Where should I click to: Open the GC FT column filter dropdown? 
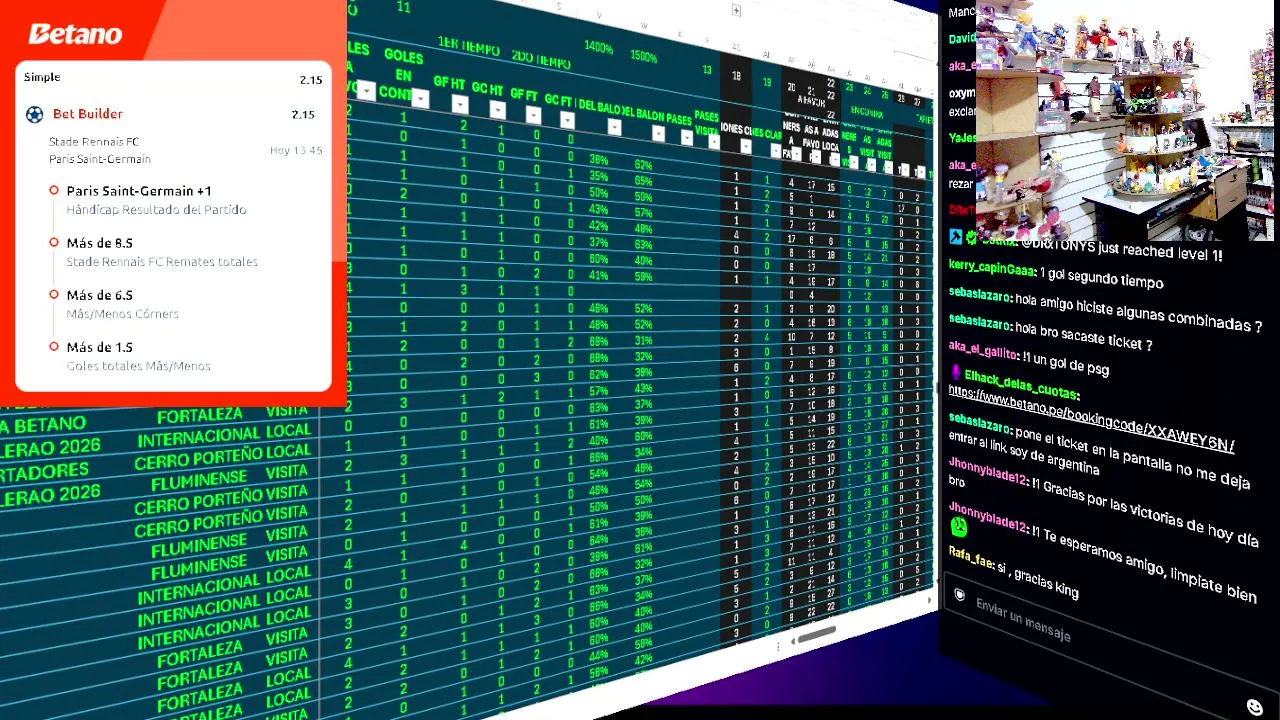coord(567,121)
